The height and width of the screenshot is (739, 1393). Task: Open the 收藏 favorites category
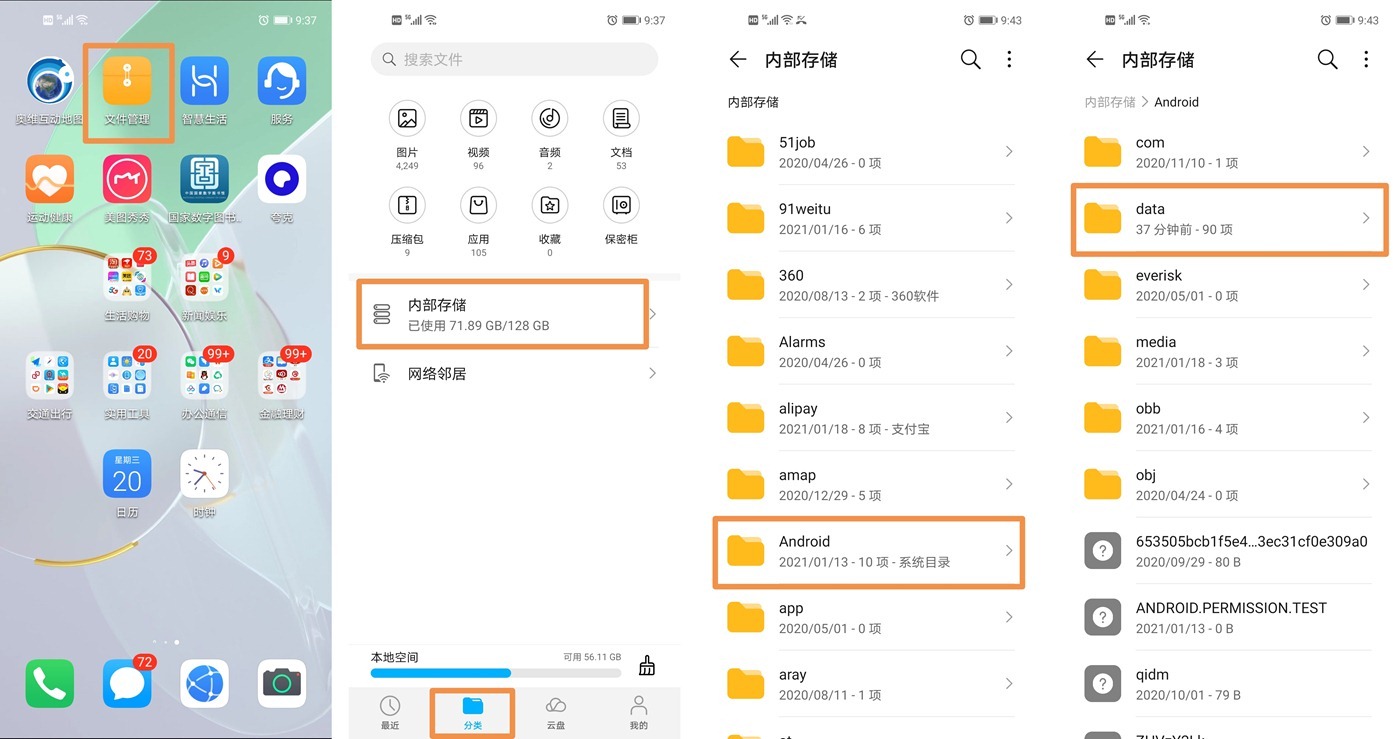click(549, 207)
